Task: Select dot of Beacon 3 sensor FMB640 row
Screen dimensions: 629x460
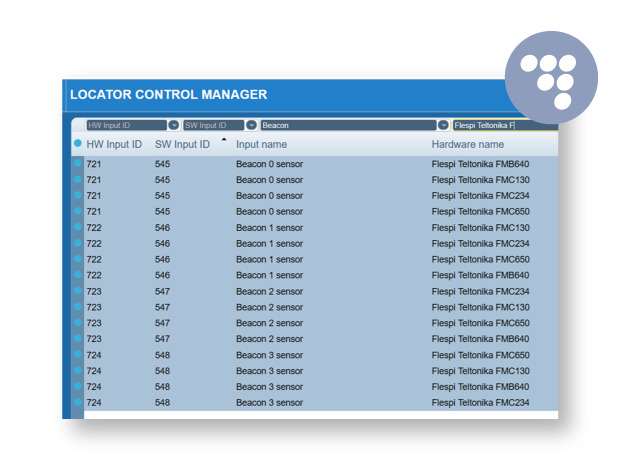Action: [78, 386]
